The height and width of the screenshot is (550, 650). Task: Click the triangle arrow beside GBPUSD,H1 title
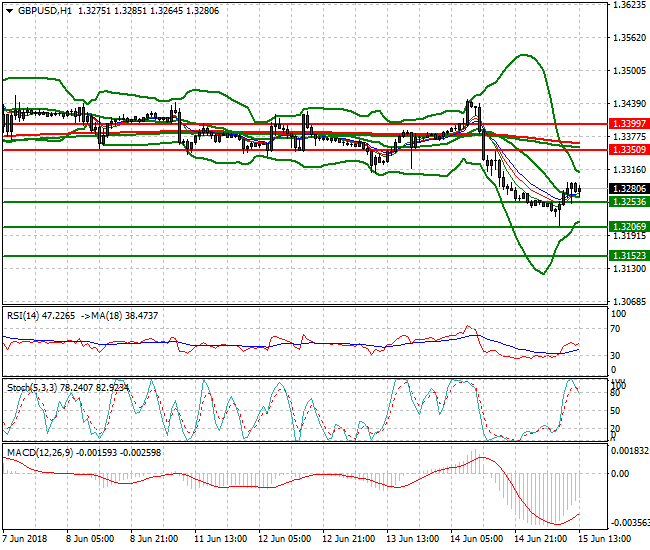pyautogui.click(x=9, y=10)
